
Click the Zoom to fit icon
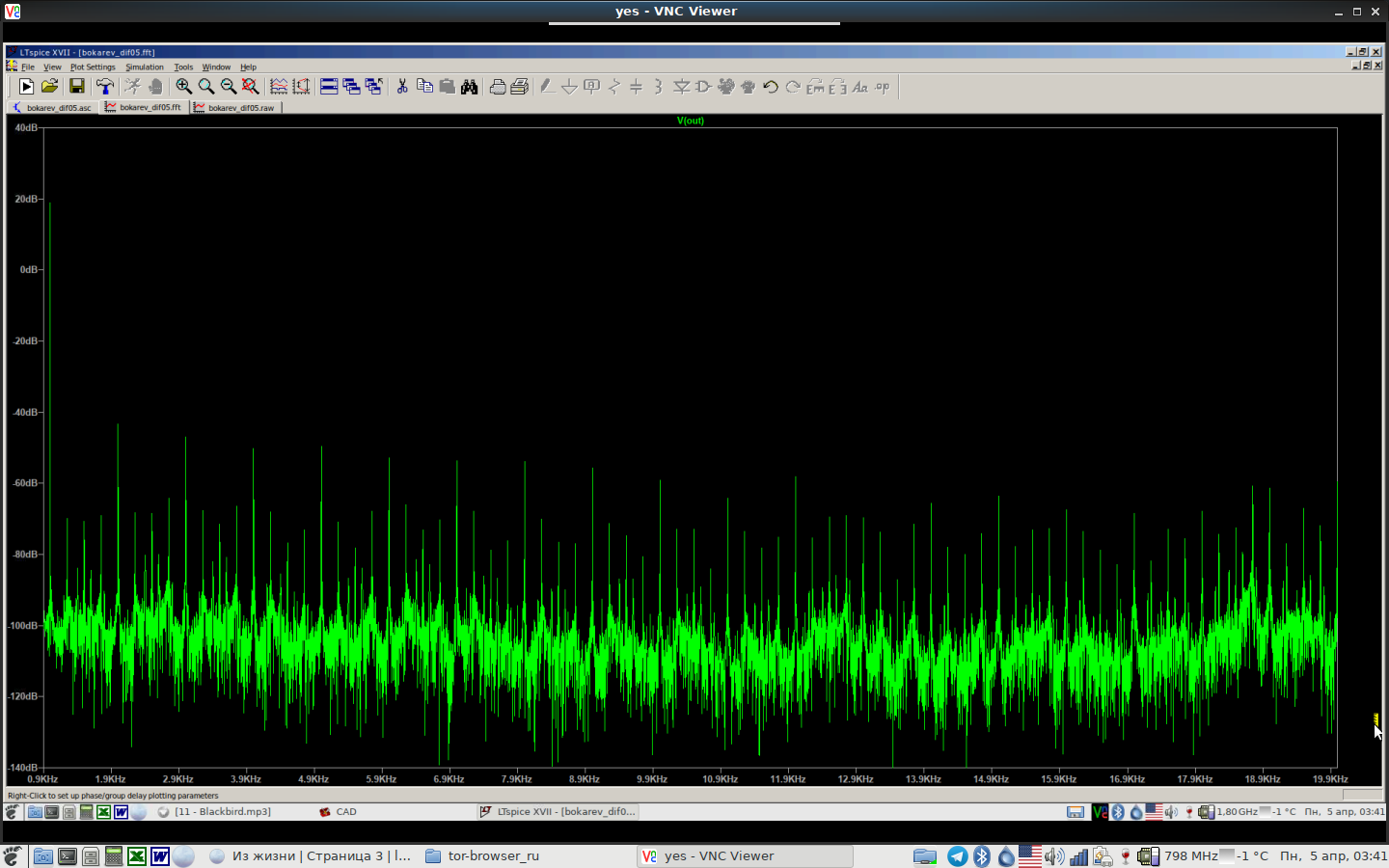click(251, 87)
